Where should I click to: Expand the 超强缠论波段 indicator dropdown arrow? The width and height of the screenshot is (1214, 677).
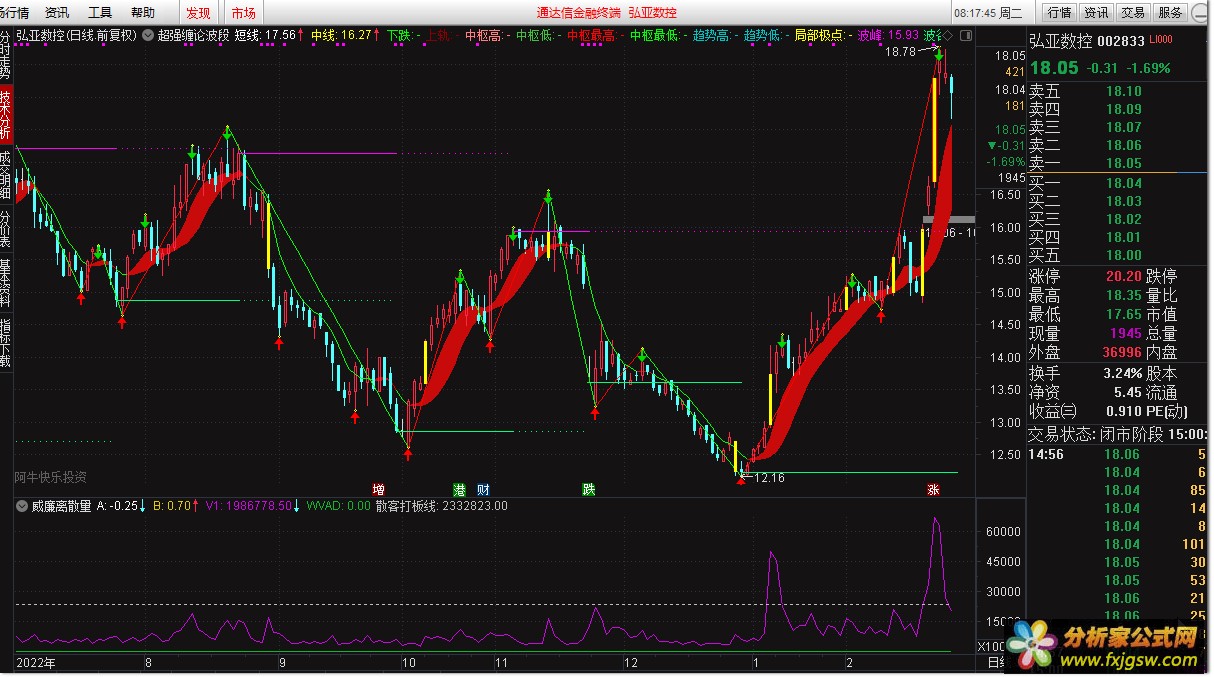pyautogui.click(x=148, y=34)
